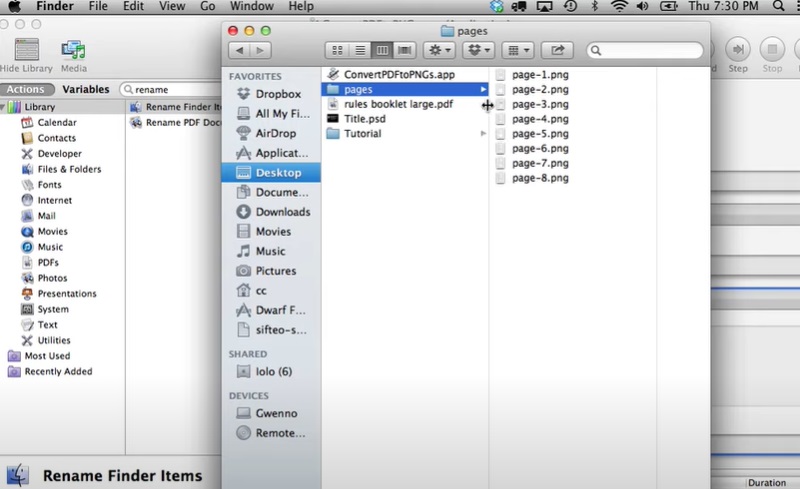Select rules booklet large.pdf
800x489 pixels.
(x=405, y=104)
